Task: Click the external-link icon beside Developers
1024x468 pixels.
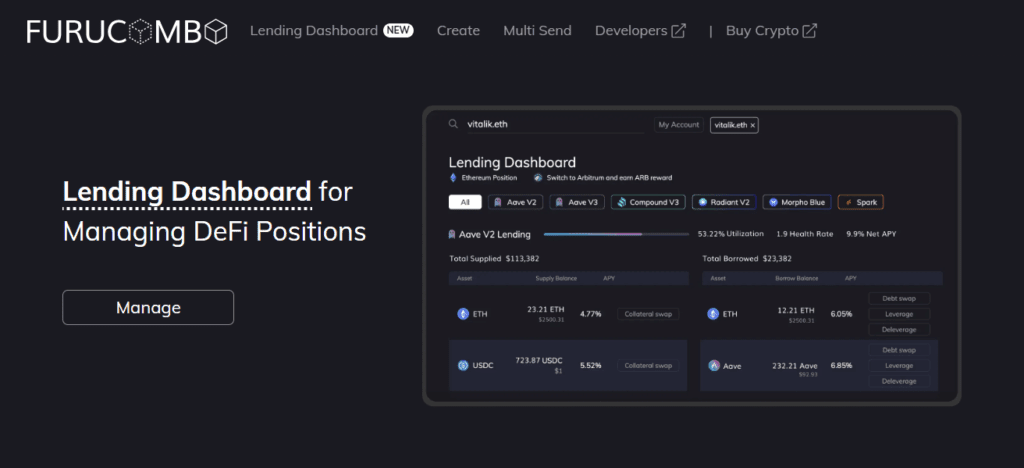Action: tap(679, 31)
